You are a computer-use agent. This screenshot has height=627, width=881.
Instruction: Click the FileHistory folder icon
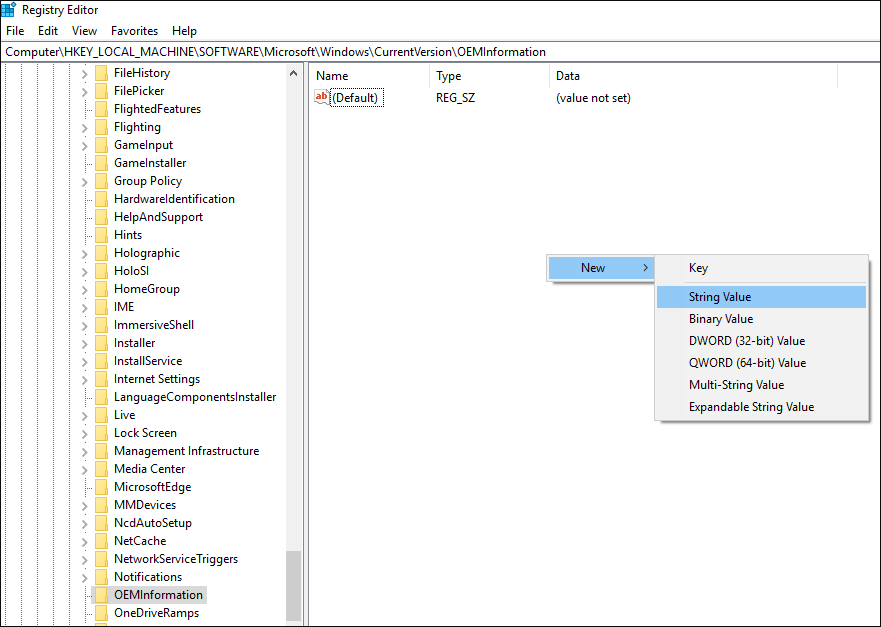102,73
